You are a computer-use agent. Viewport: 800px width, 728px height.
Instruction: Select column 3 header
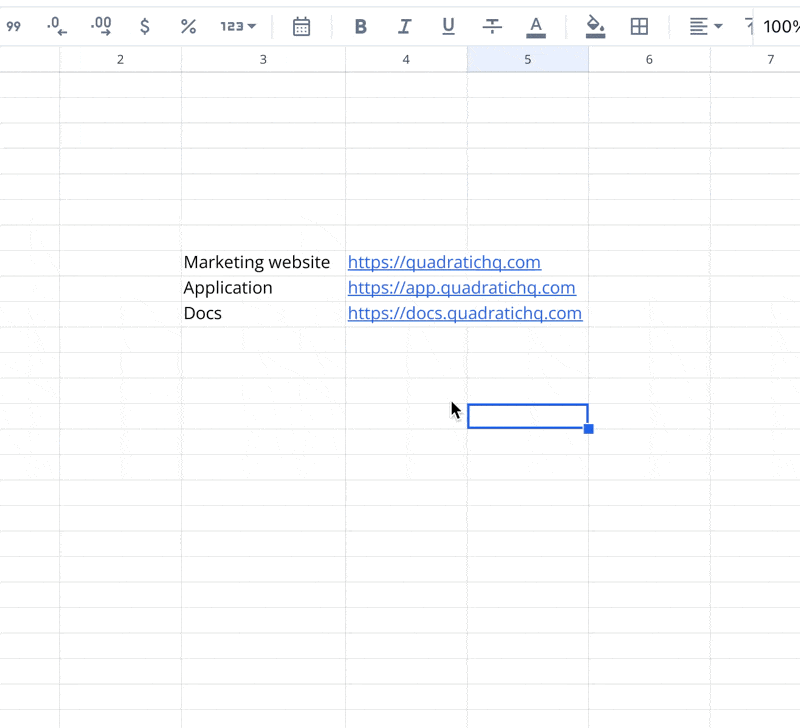point(263,59)
